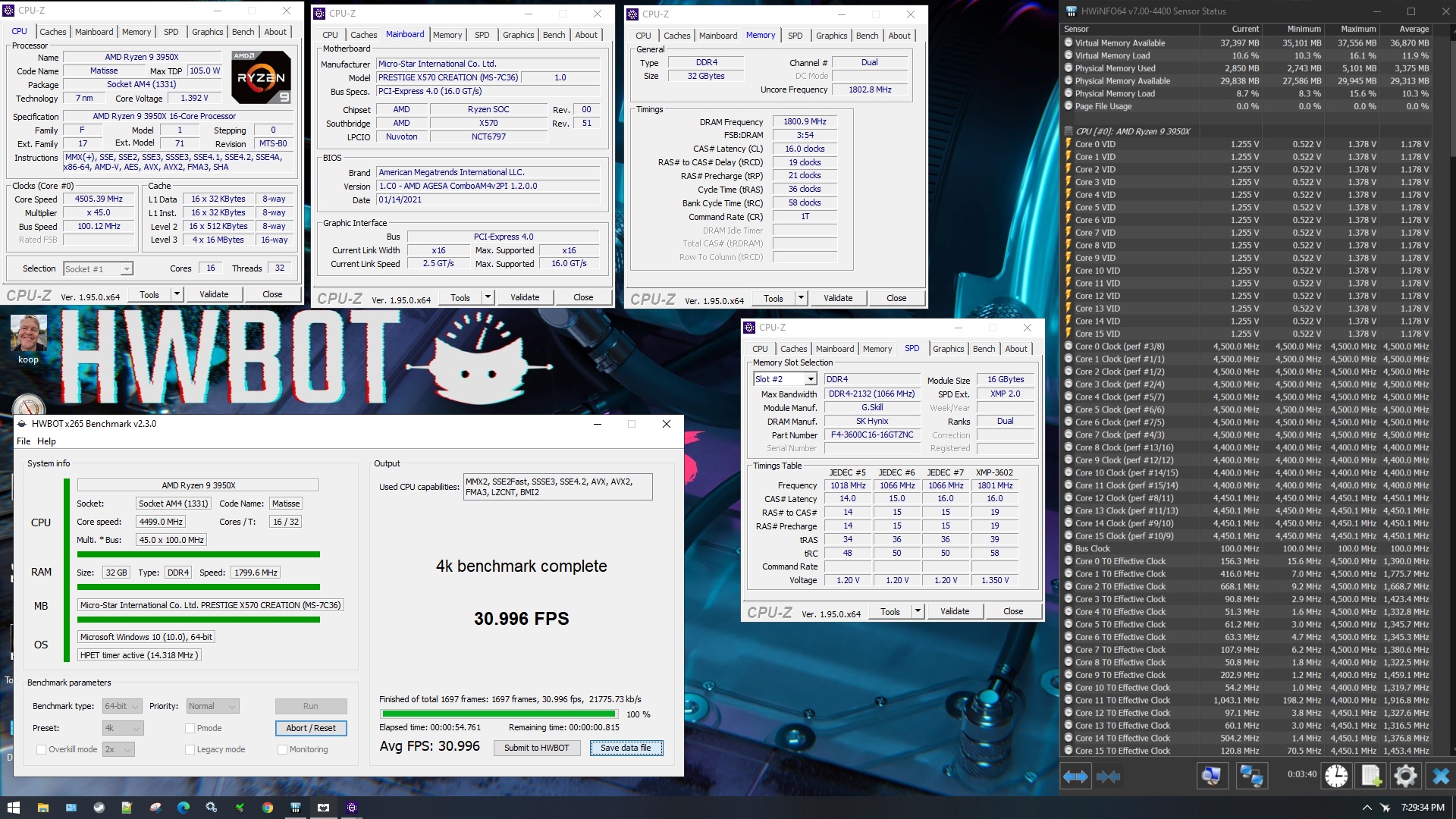Click HWiNFO Maximum column header
The height and width of the screenshot is (819, 1456).
[1358, 29]
